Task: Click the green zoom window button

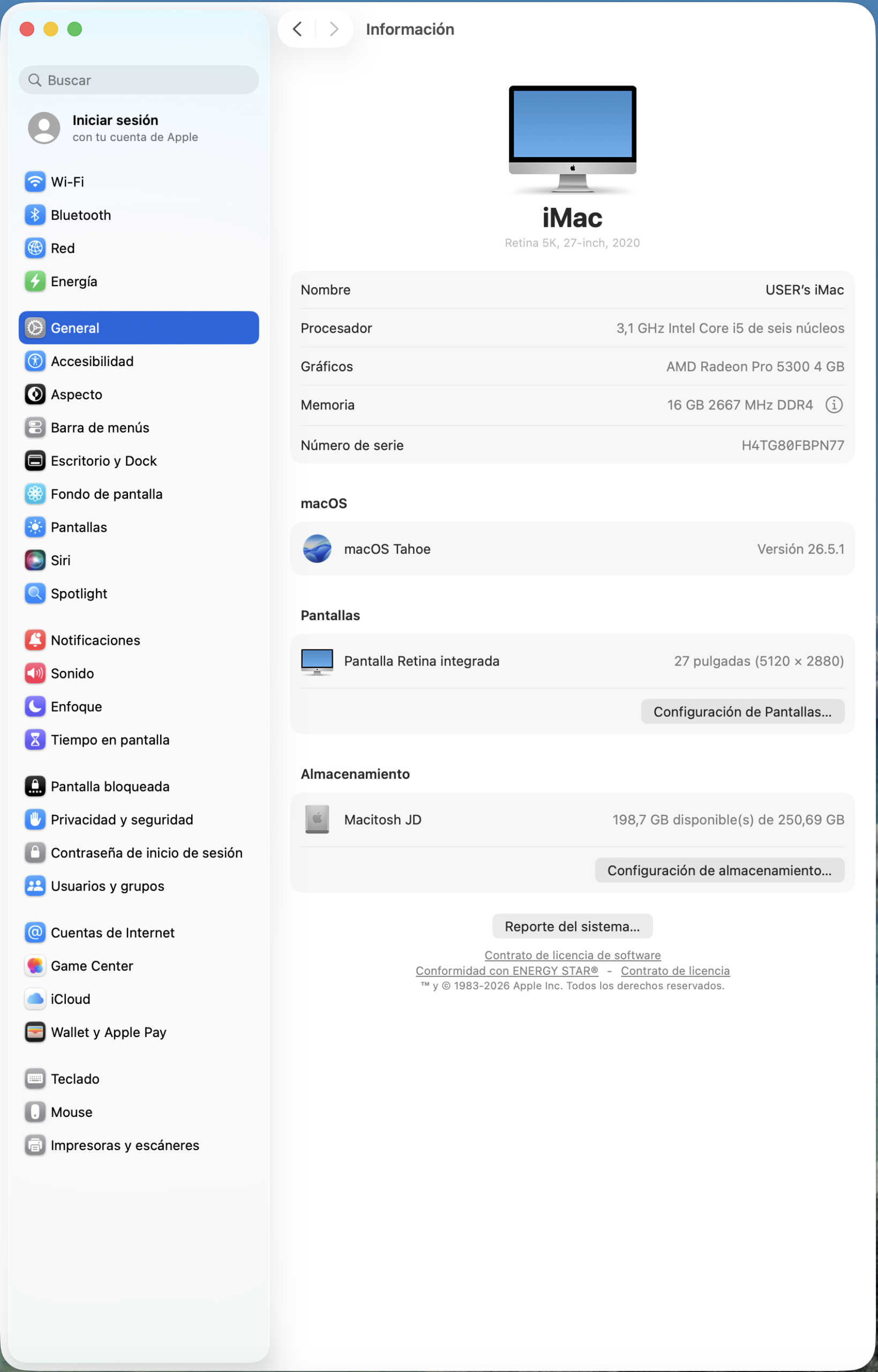Action: point(74,29)
